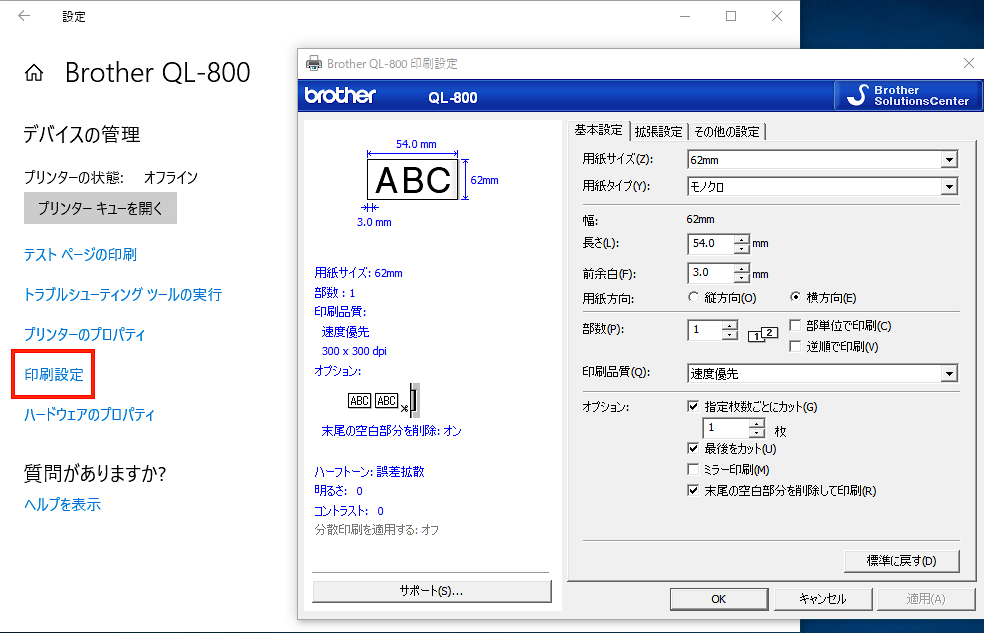The width and height of the screenshot is (984, 633).
Task: Uncheck 最後をカット option
Action: coord(693,449)
